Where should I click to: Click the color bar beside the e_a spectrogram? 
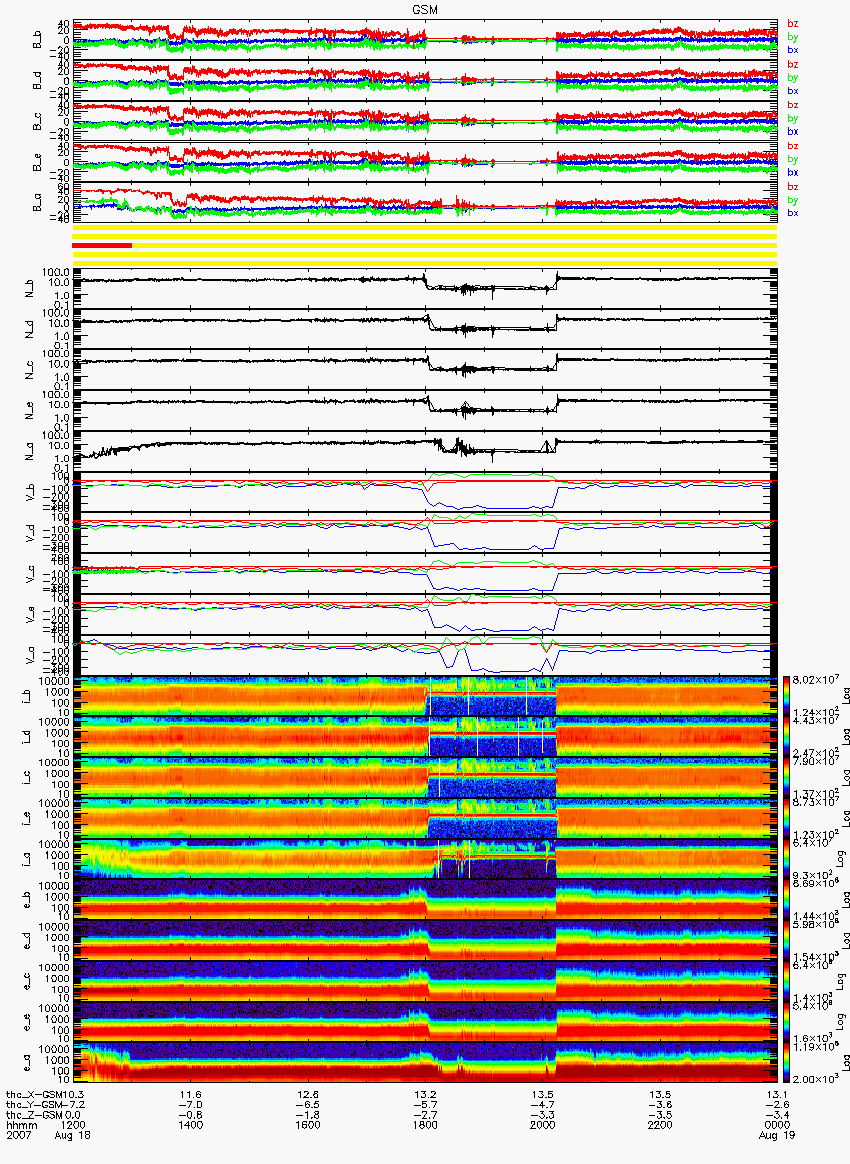click(x=787, y=1063)
